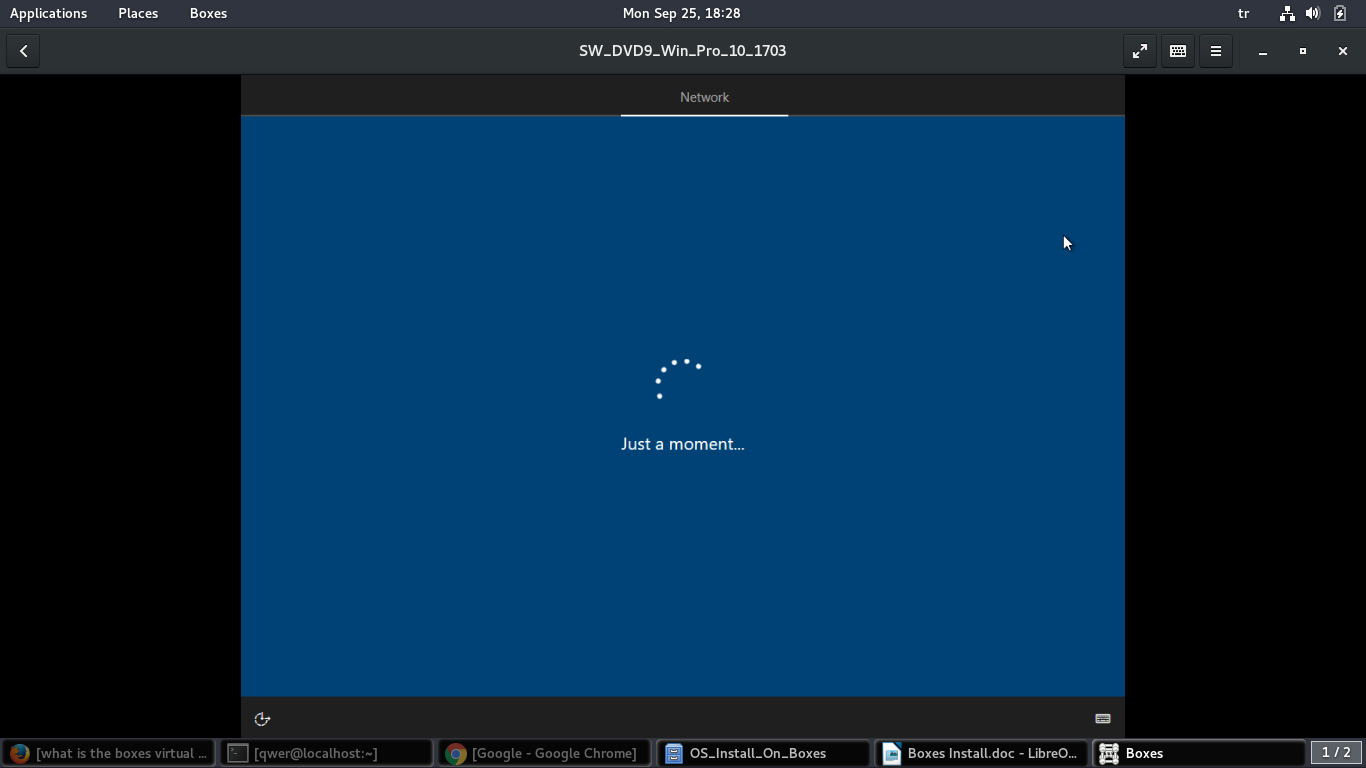Click the network status icon in top bar
Image resolution: width=1366 pixels, height=768 pixels.
point(1287,13)
